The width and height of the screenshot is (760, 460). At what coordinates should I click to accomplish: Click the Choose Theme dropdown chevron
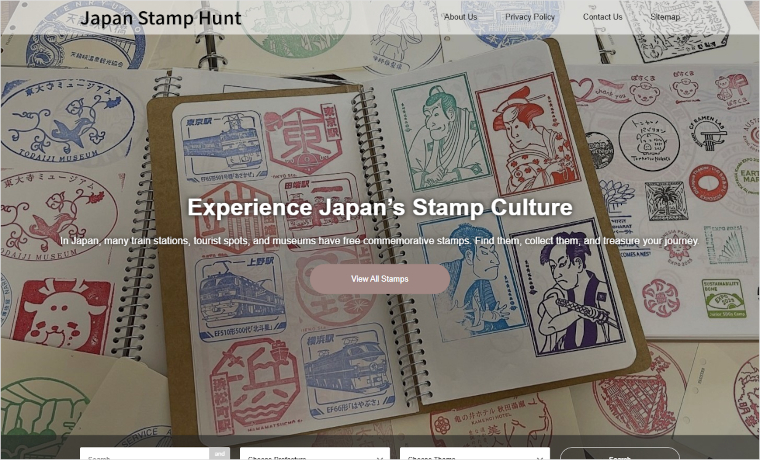539,458
